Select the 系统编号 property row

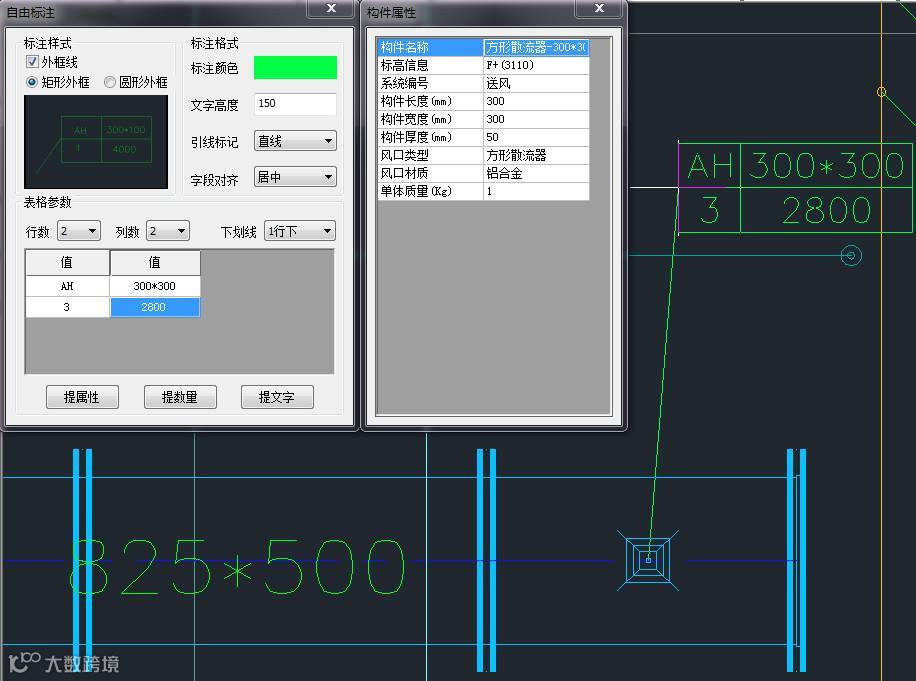[483, 84]
